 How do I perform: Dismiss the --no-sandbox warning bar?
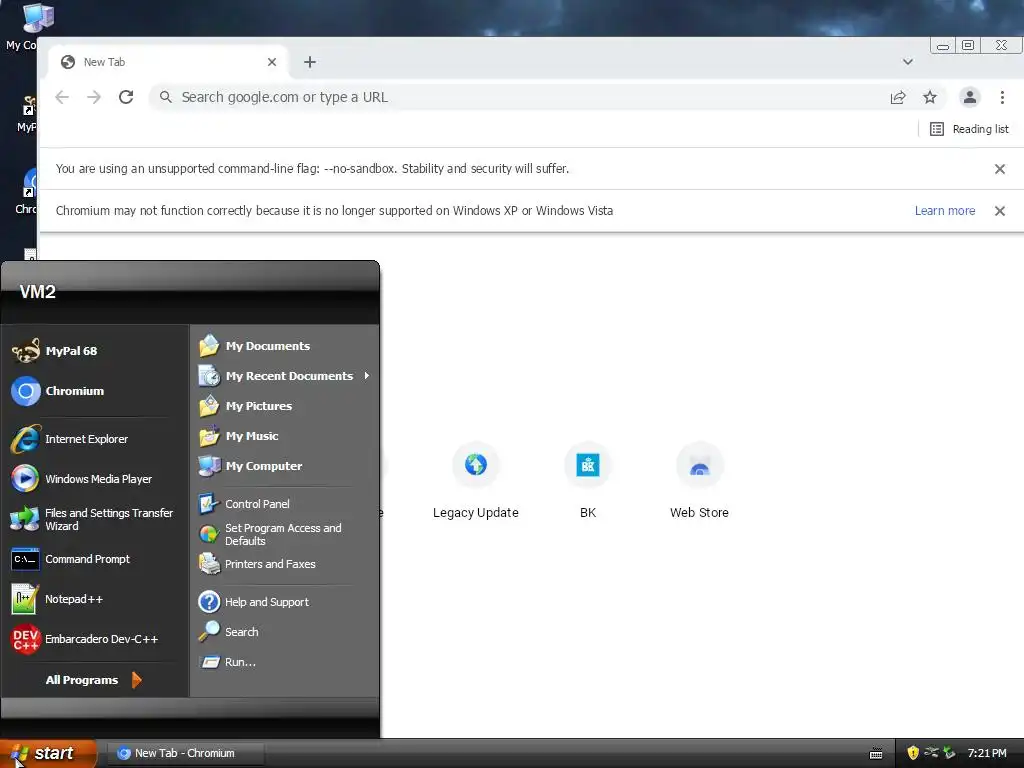999,169
